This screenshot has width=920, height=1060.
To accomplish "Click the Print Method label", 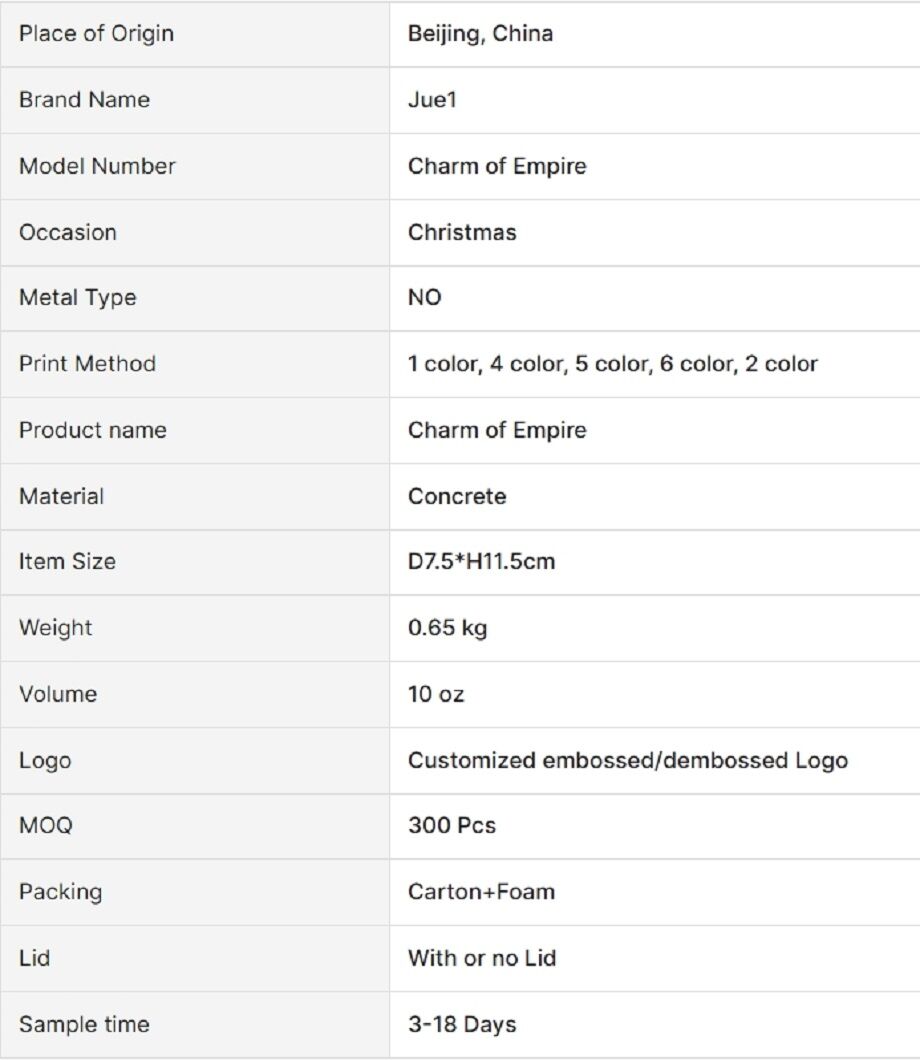I will [x=87, y=364].
